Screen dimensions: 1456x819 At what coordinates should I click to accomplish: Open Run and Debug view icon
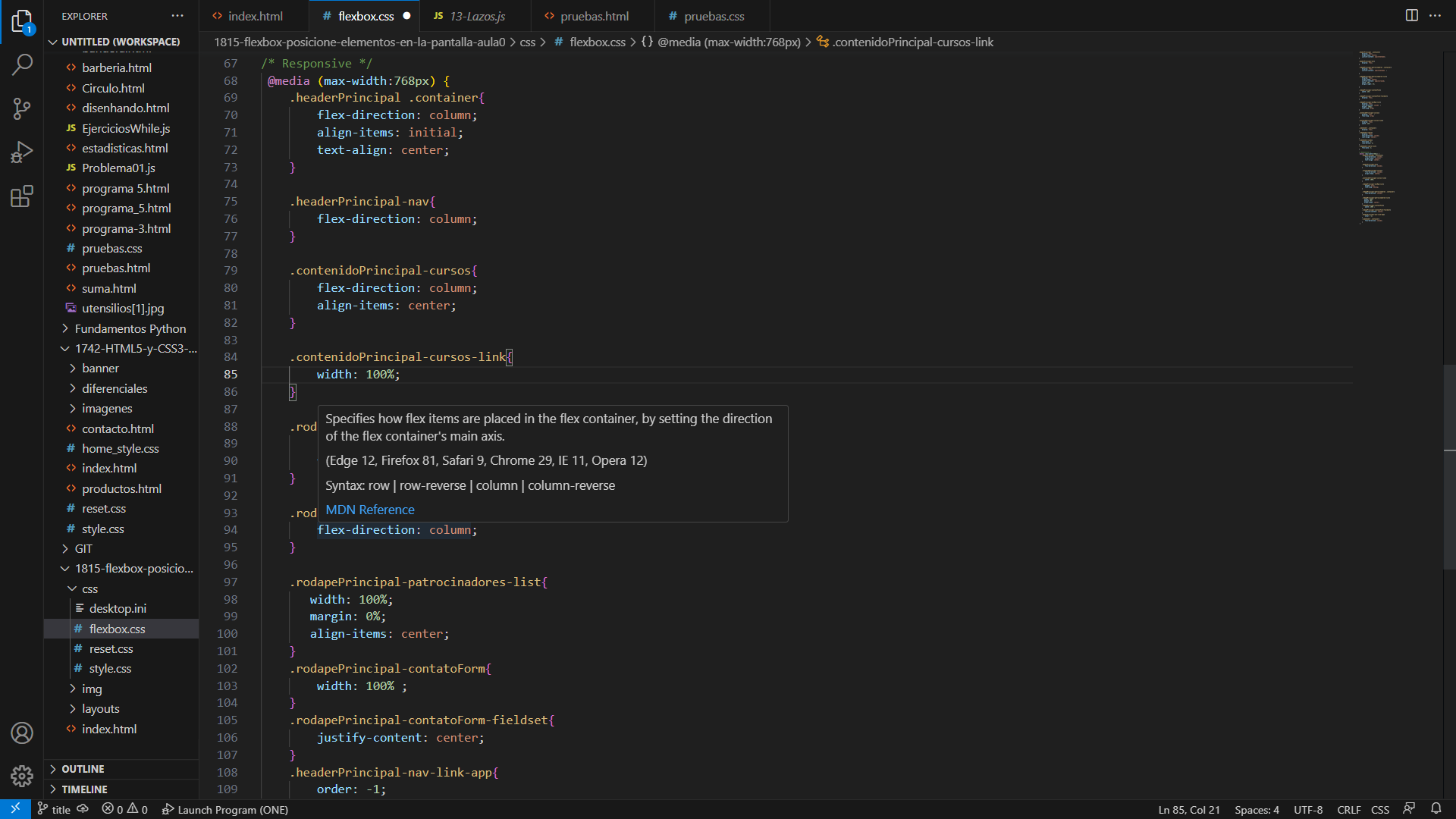coord(22,152)
